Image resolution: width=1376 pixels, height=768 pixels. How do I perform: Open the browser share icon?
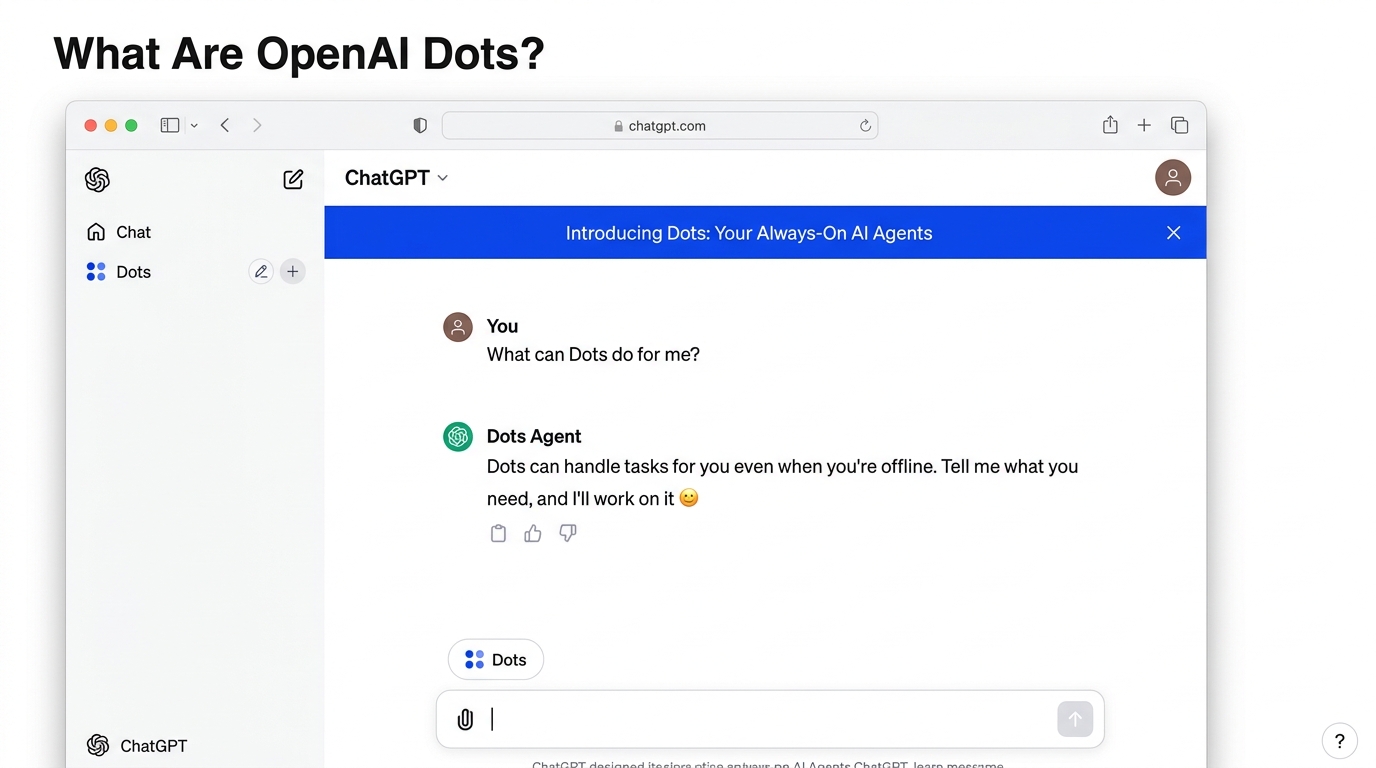click(x=1110, y=125)
